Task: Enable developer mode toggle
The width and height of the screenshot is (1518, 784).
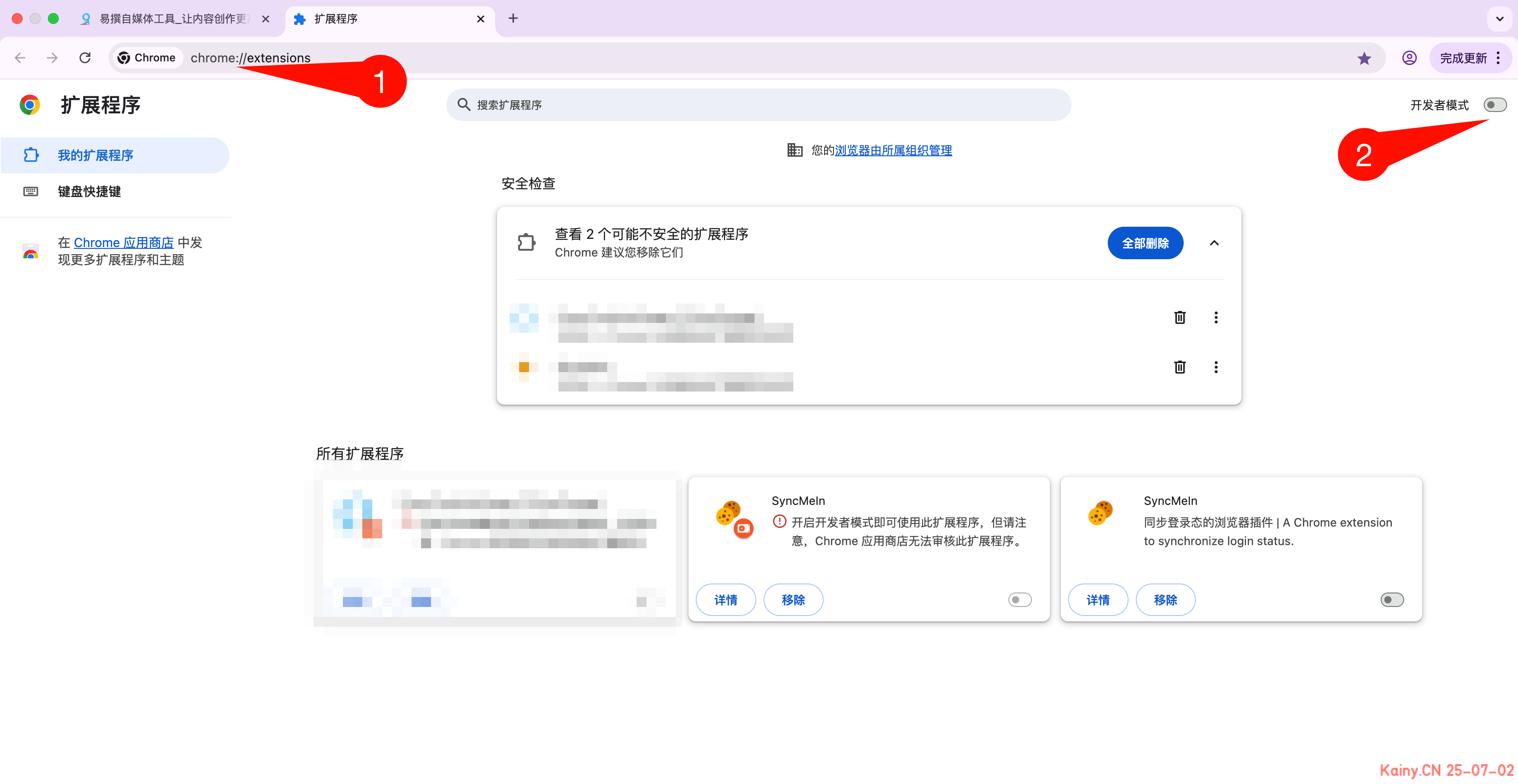Action: pyautogui.click(x=1495, y=104)
